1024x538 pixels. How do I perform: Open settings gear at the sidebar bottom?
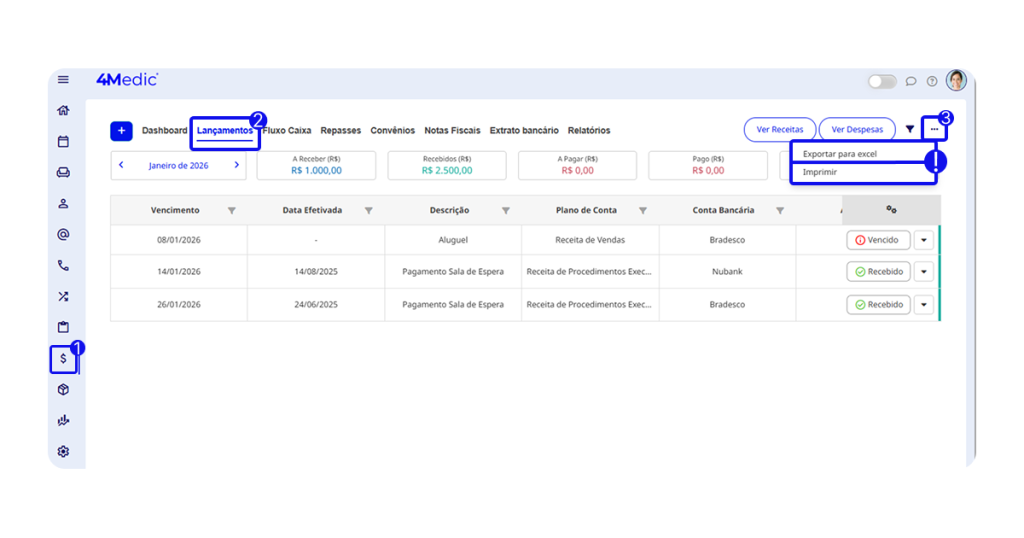point(63,452)
